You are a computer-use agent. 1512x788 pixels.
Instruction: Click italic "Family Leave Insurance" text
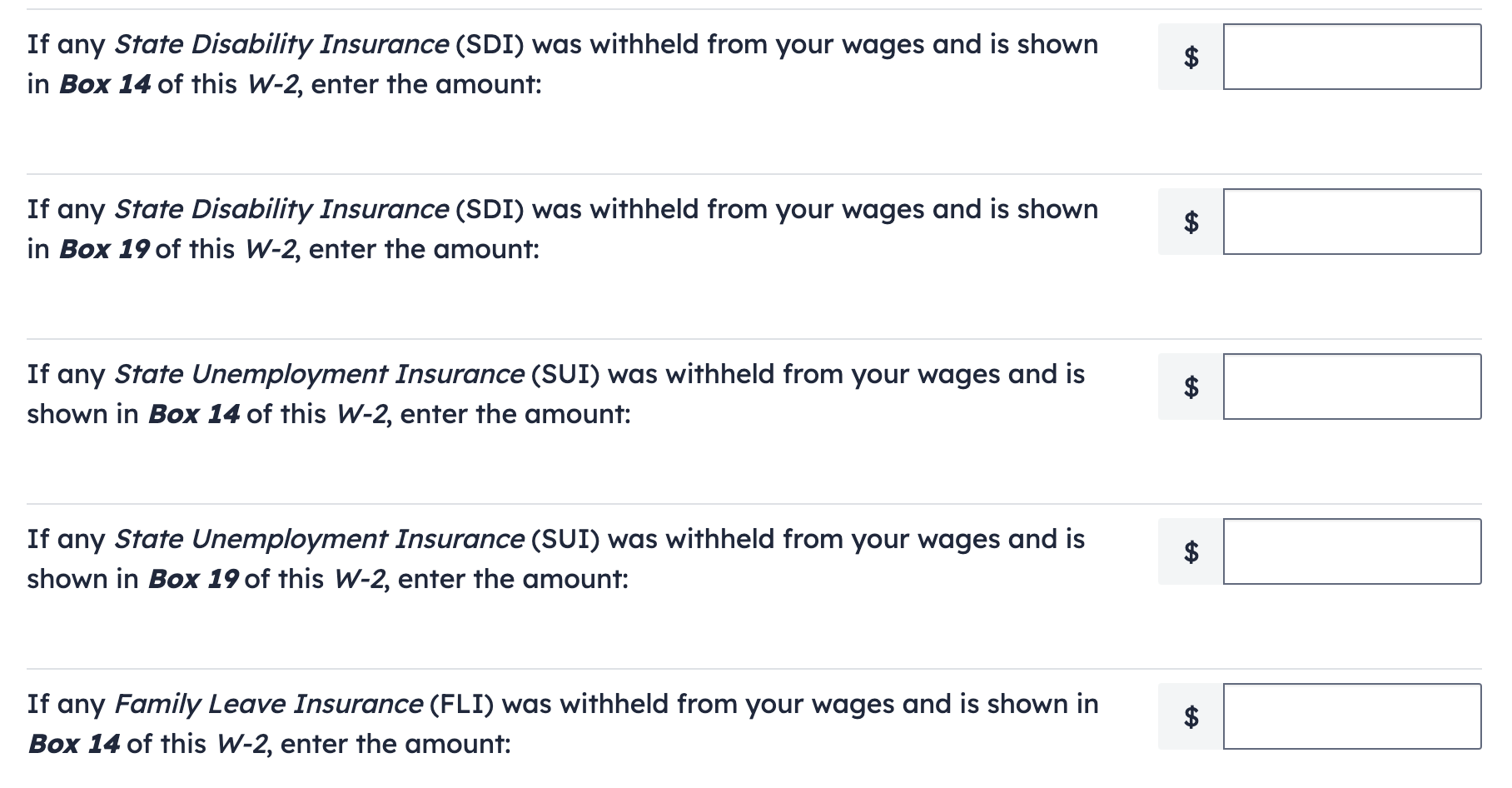[x=268, y=705]
